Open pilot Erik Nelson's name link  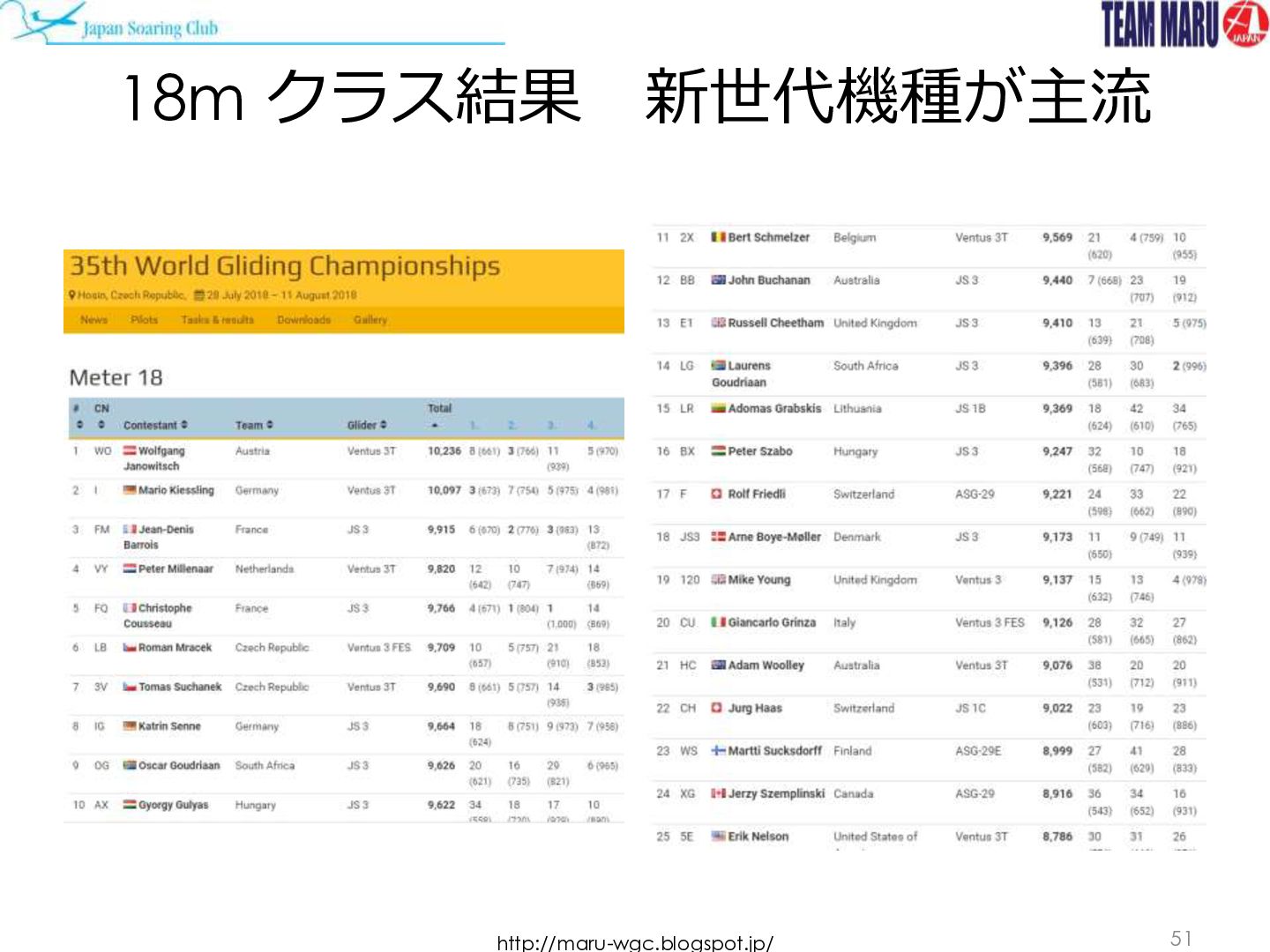coord(758,837)
